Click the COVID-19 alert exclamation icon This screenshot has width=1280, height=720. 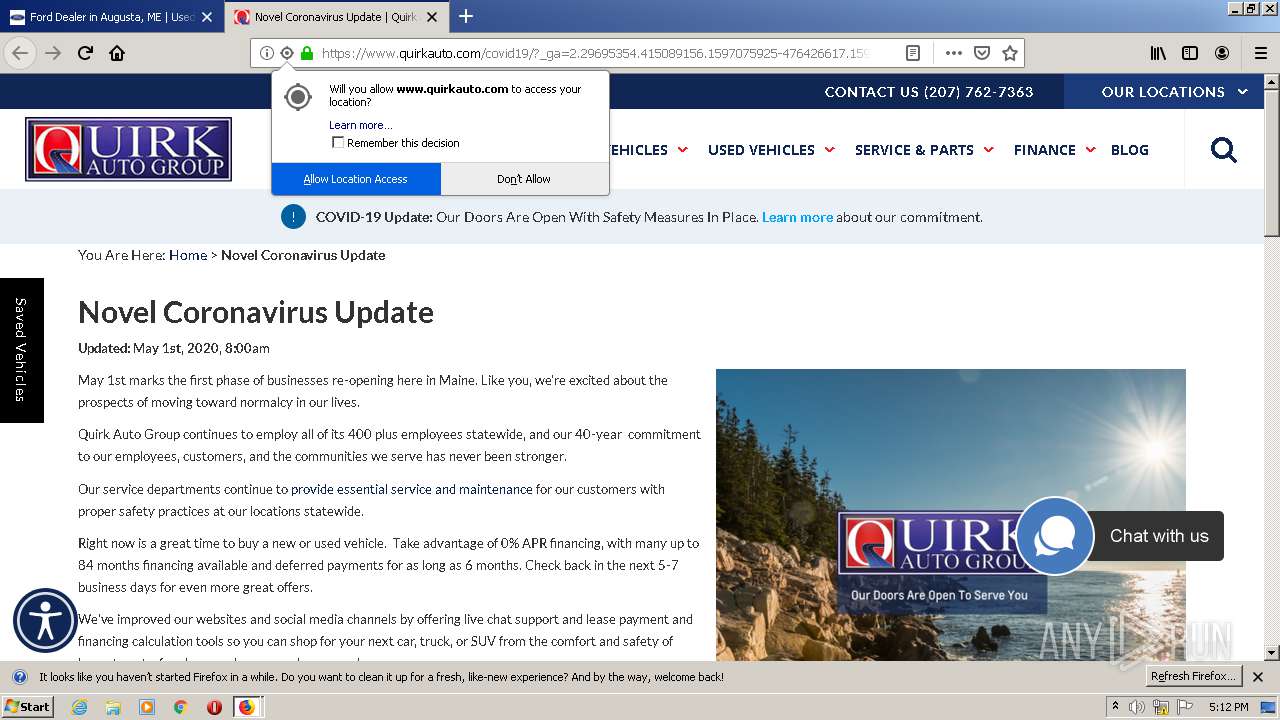[293, 217]
